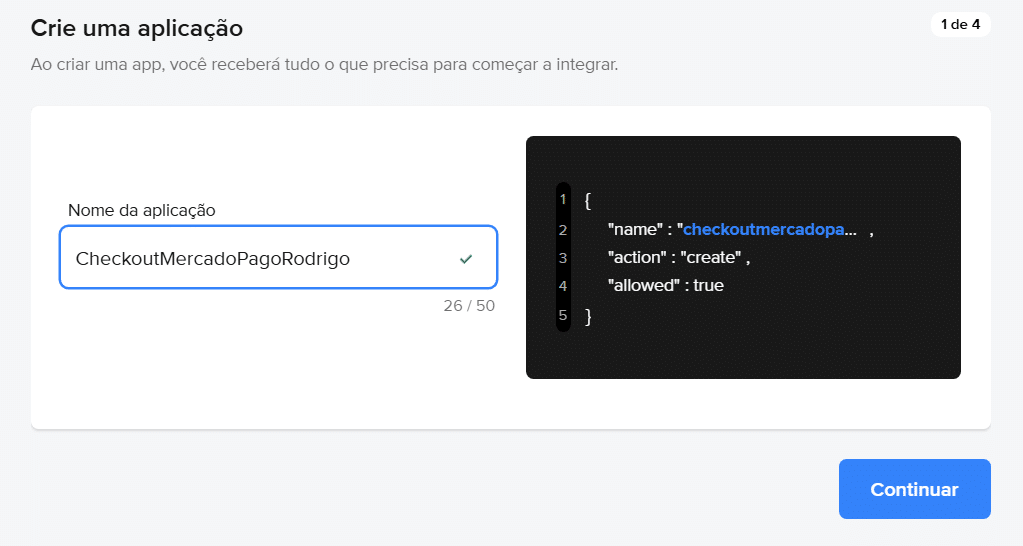Click line number 1 in code preview
This screenshot has height=546, width=1023.
point(563,200)
